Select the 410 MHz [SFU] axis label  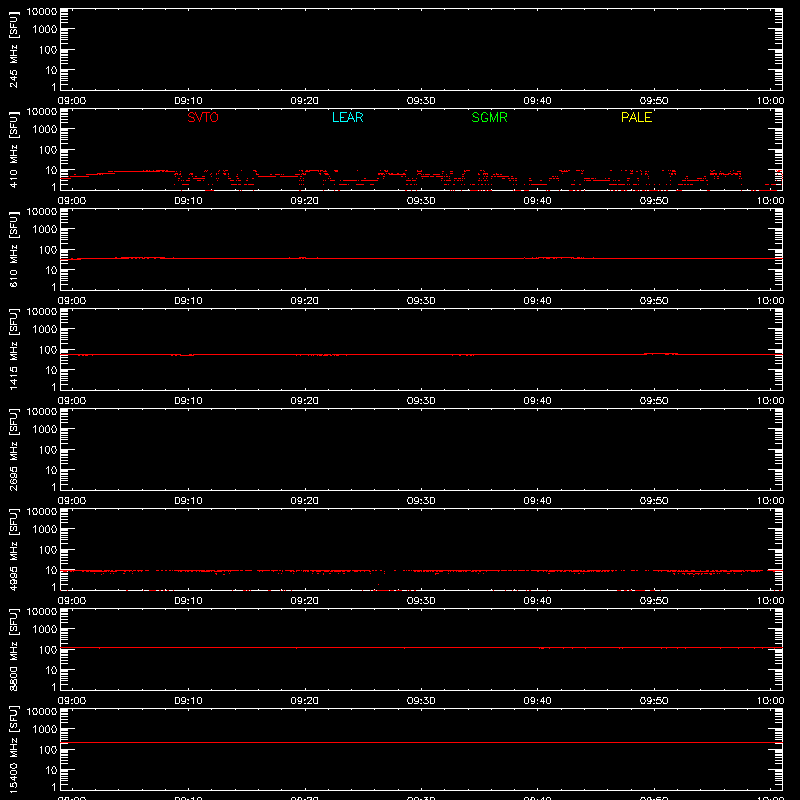[x=13, y=150]
